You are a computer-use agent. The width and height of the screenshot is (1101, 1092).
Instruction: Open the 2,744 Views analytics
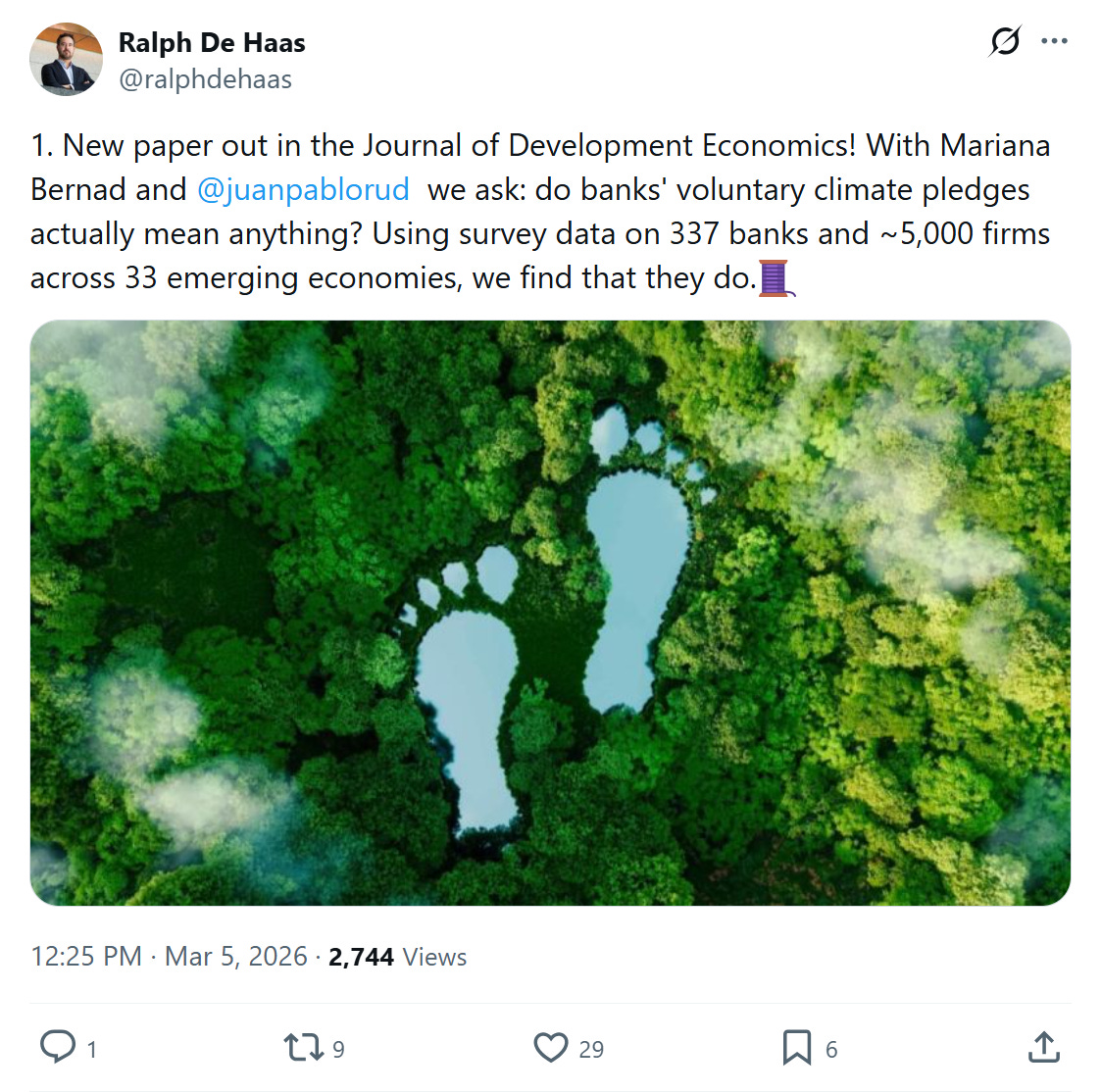click(x=397, y=957)
